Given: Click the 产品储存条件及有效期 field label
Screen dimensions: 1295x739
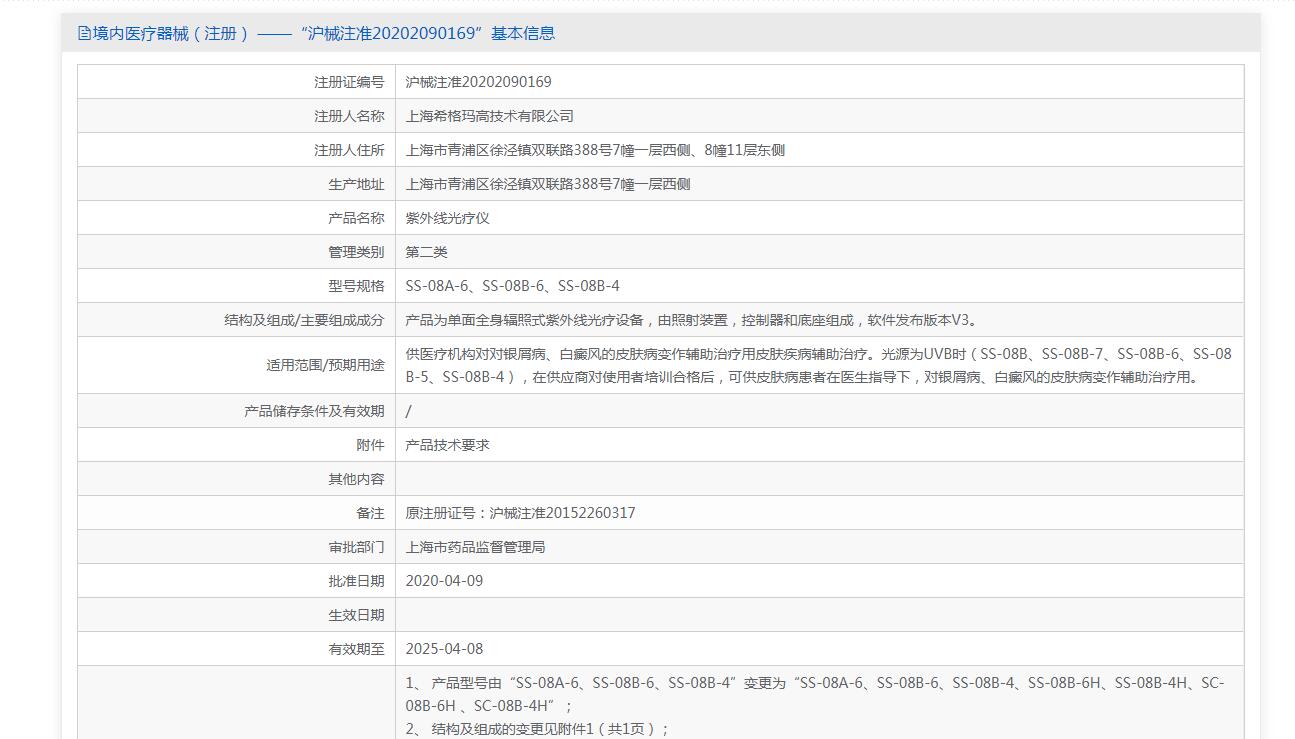Looking at the screenshot, I should coord(314,411).
